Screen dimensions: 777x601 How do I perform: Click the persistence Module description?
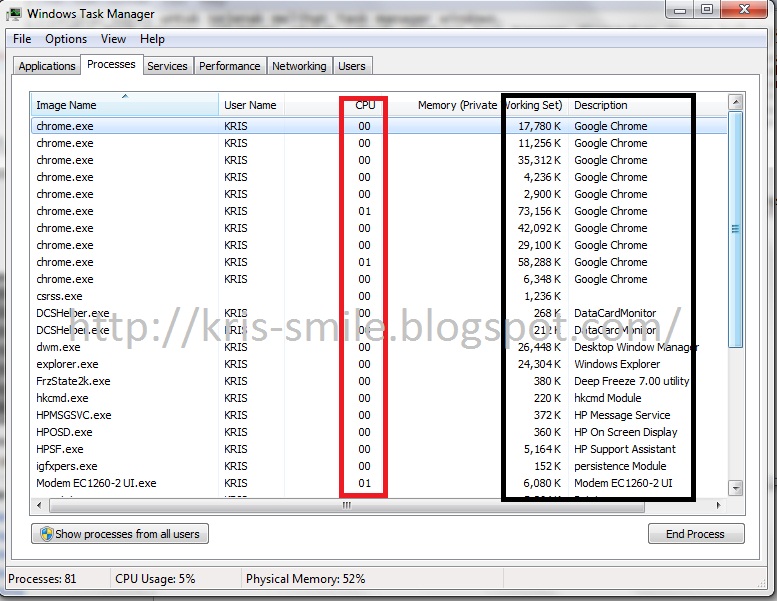620,466
